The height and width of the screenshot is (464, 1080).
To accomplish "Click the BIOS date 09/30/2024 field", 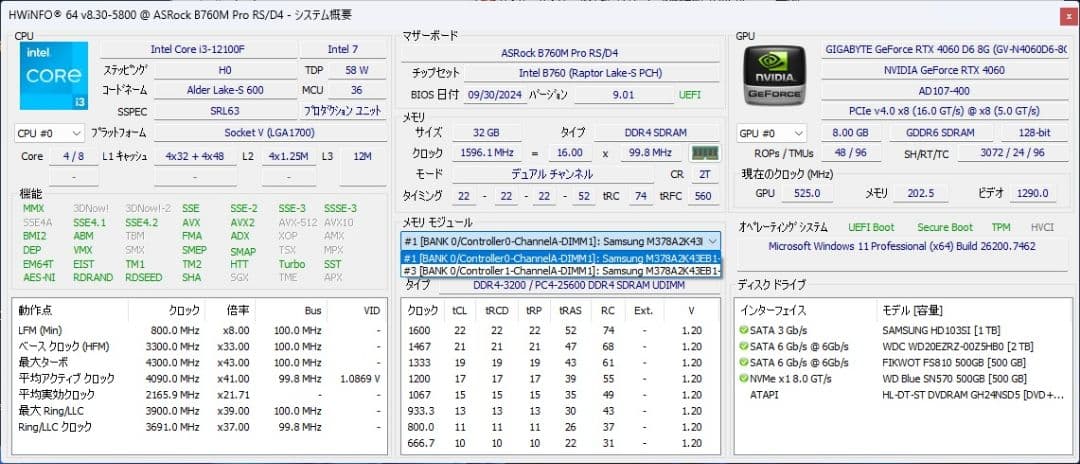I will point(496,95).
